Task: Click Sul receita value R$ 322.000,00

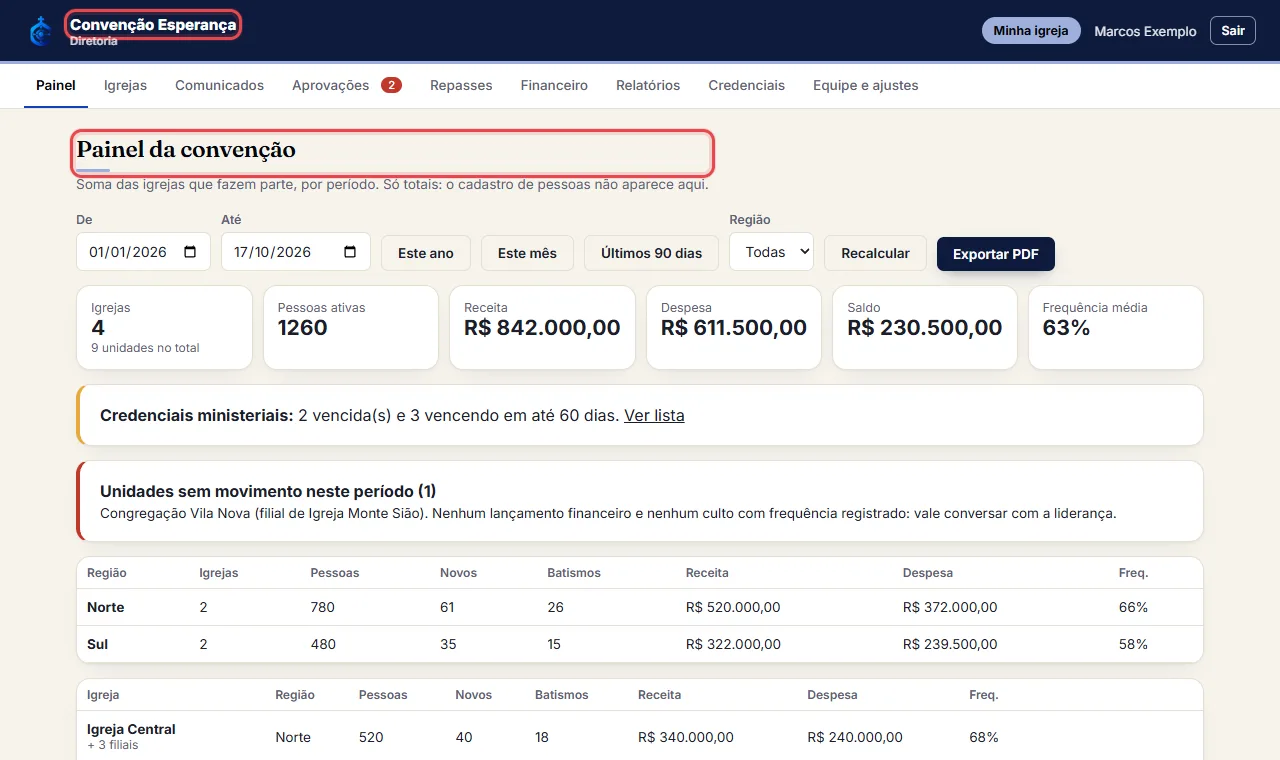Action: pyautogui.click(x=733, y=644)
